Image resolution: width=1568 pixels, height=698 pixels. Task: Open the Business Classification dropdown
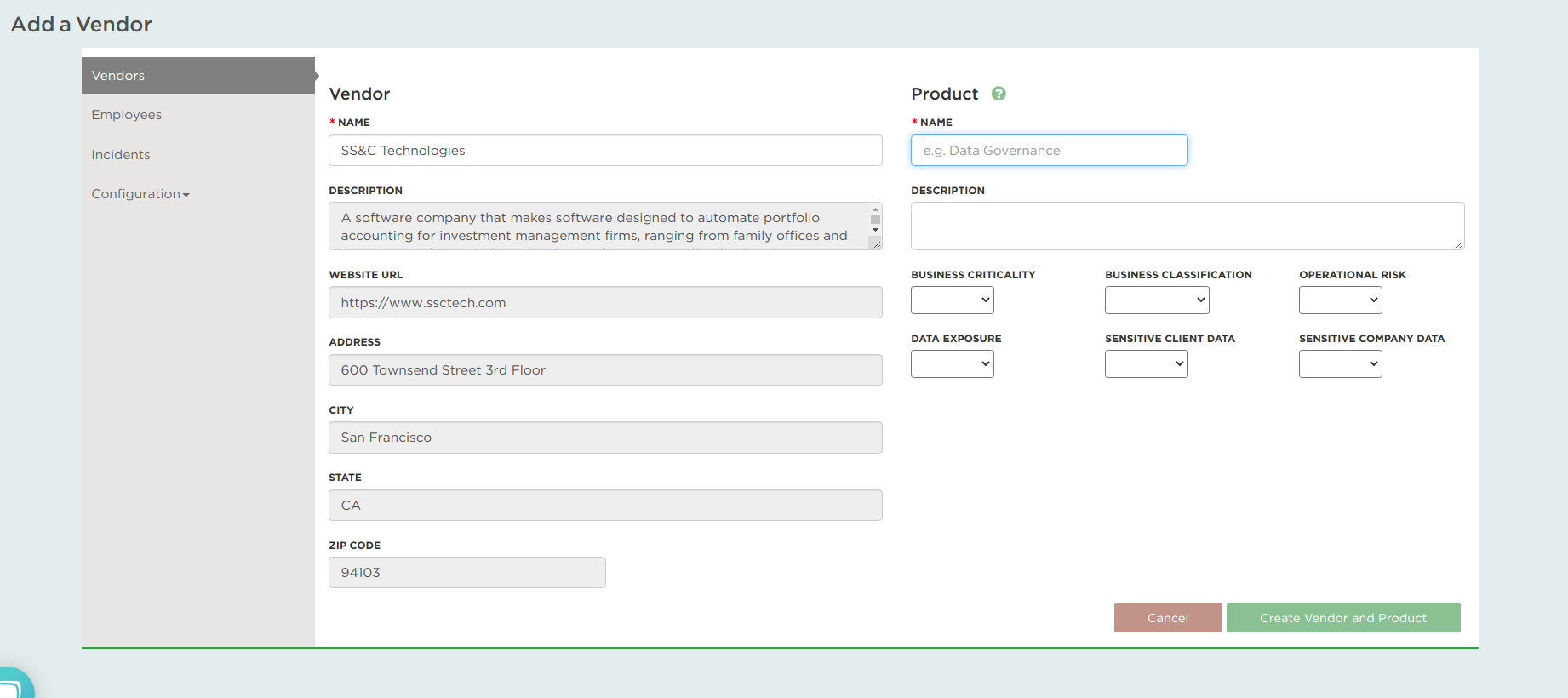pyautogui.click(x=1157, y=300)
